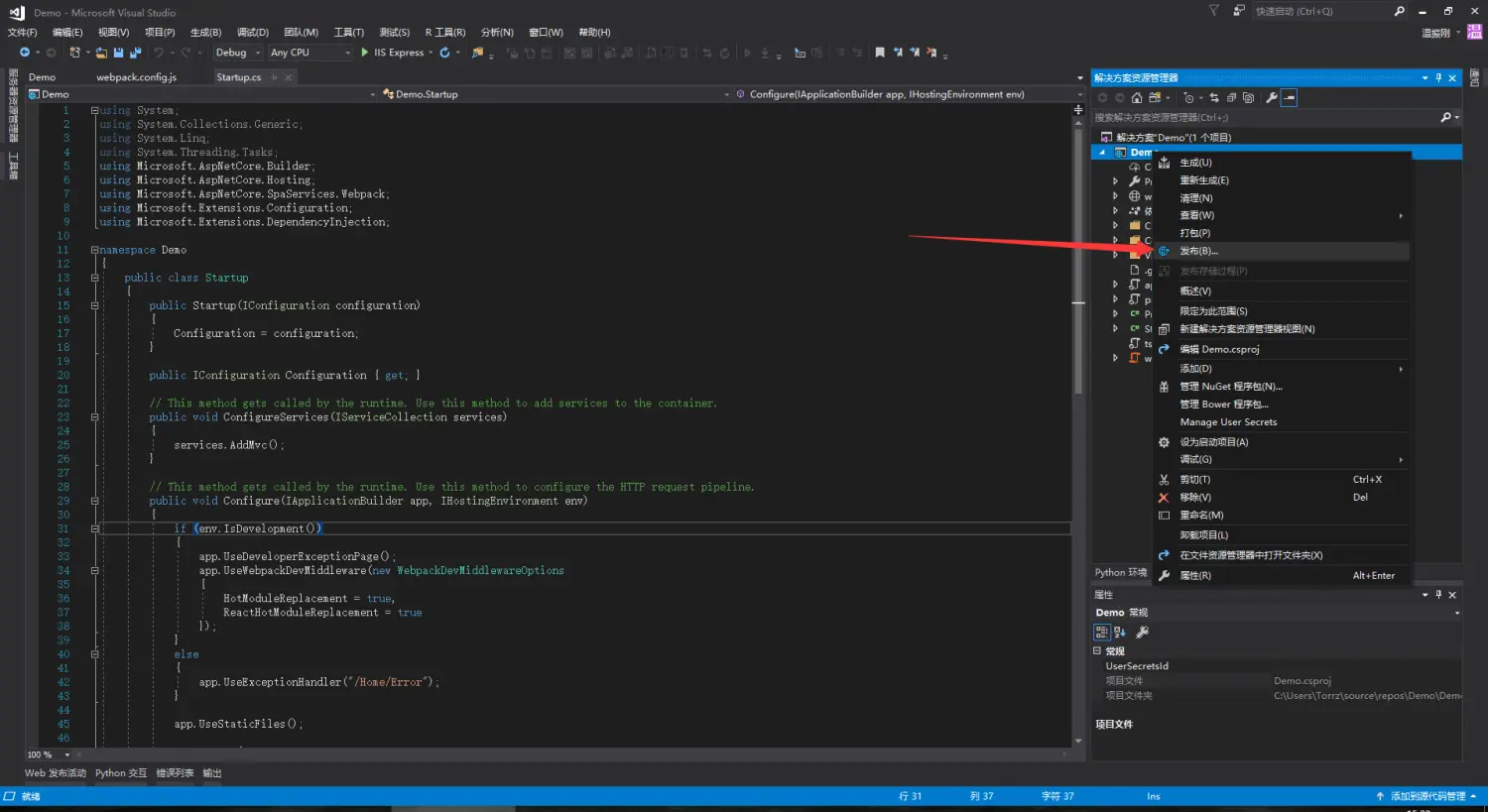
Task: Click the Navigate Backward arrow icon
Action: 25,53
